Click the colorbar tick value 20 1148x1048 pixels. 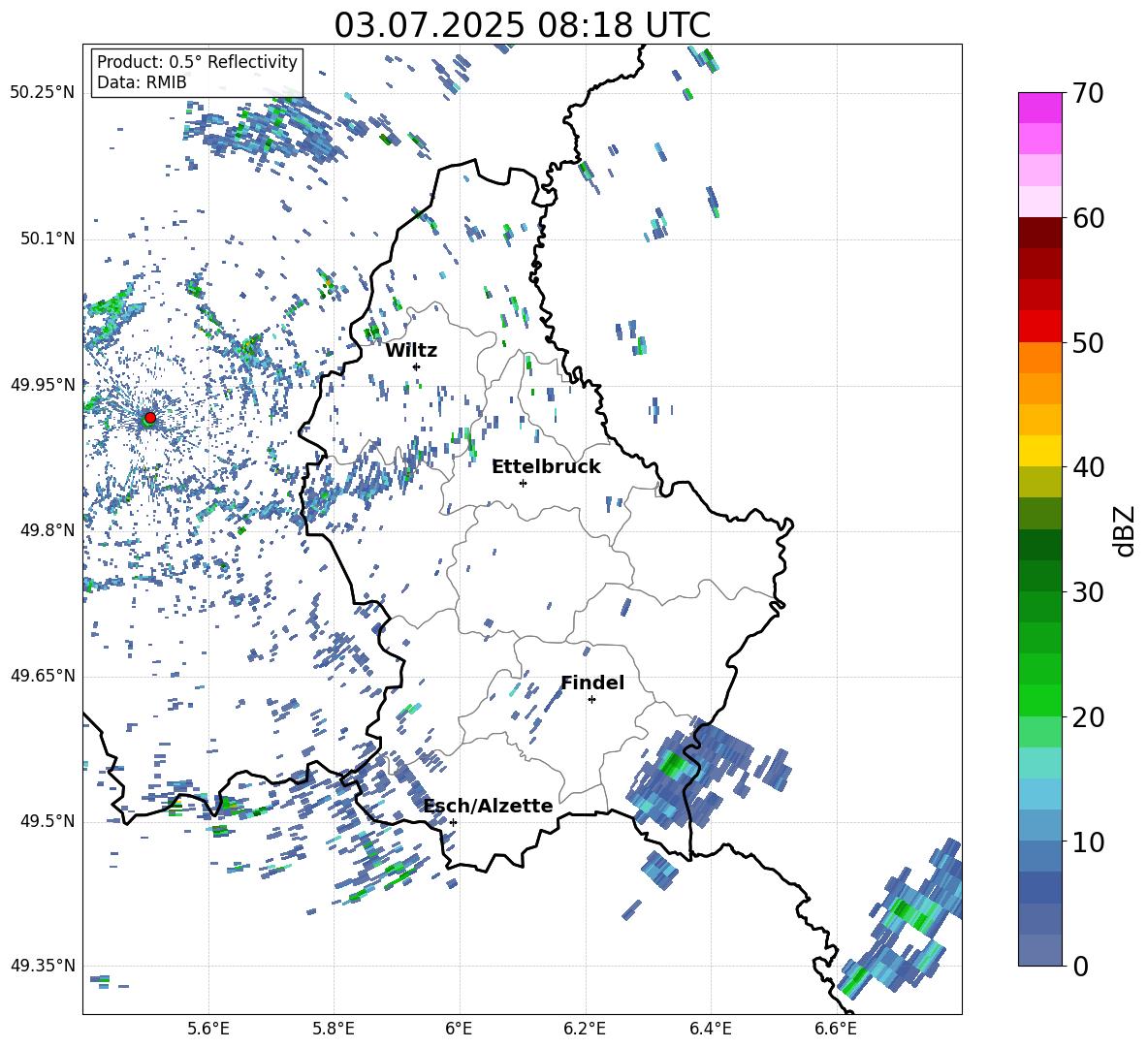(1088, 717)
